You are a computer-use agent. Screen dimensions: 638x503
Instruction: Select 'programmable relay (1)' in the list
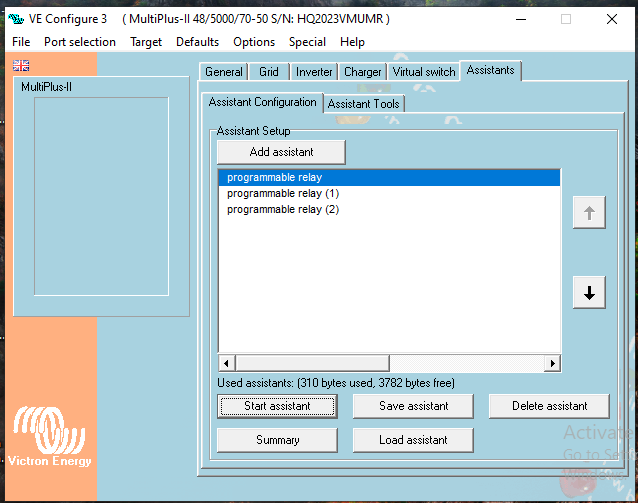tap(389, 193)
